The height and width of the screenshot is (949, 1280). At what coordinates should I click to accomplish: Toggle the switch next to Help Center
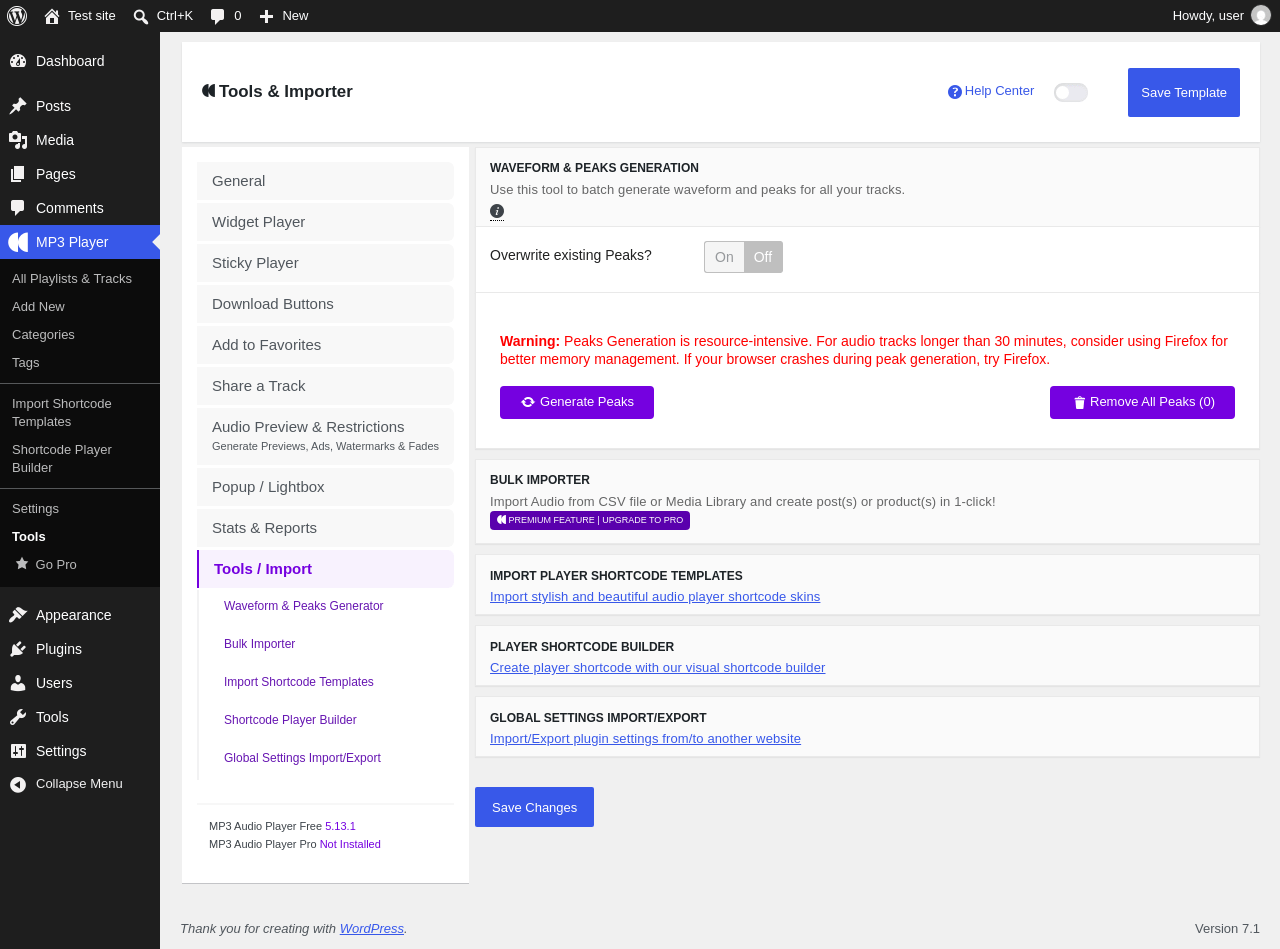pos(1071,92)
